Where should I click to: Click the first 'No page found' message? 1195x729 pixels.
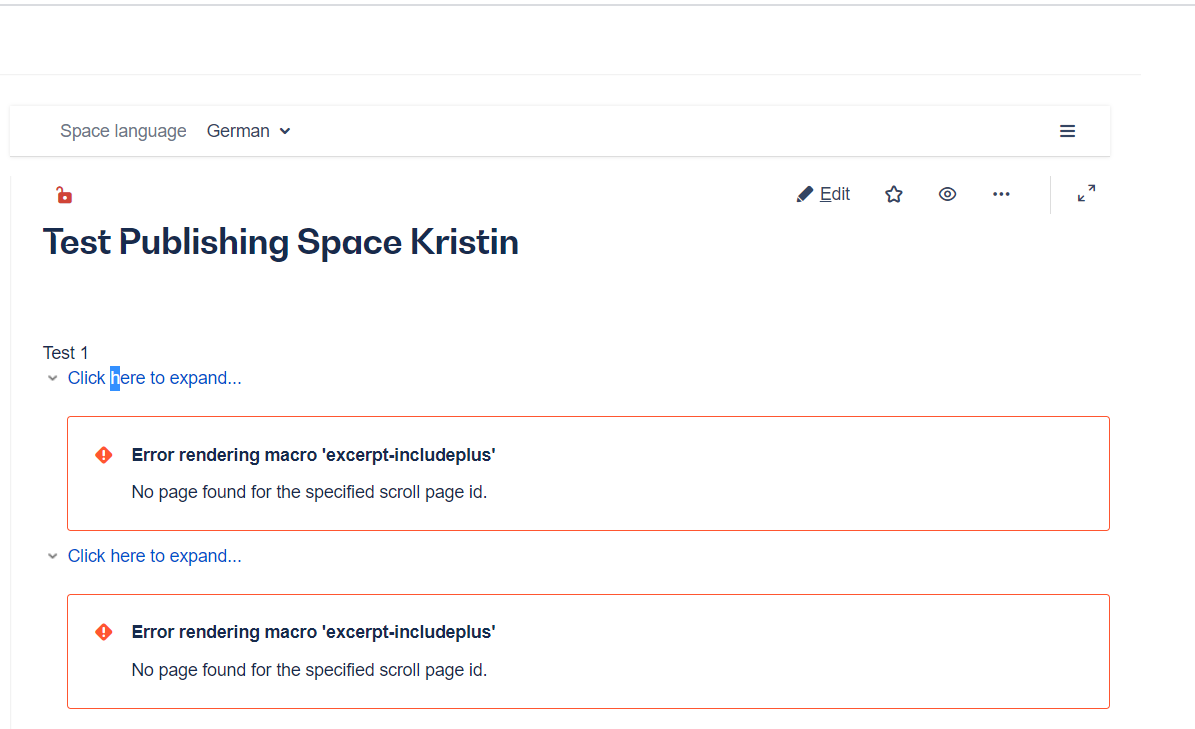309,492
